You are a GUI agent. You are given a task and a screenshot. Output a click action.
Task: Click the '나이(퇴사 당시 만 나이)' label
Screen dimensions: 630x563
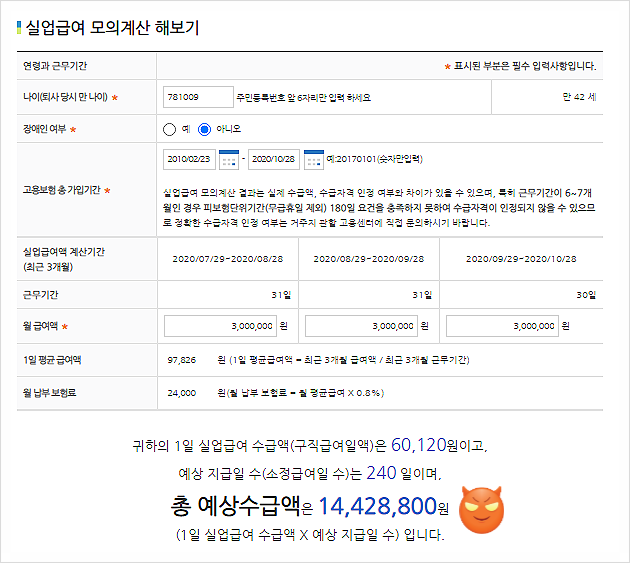pyautogui.click(x=65, y=97)
